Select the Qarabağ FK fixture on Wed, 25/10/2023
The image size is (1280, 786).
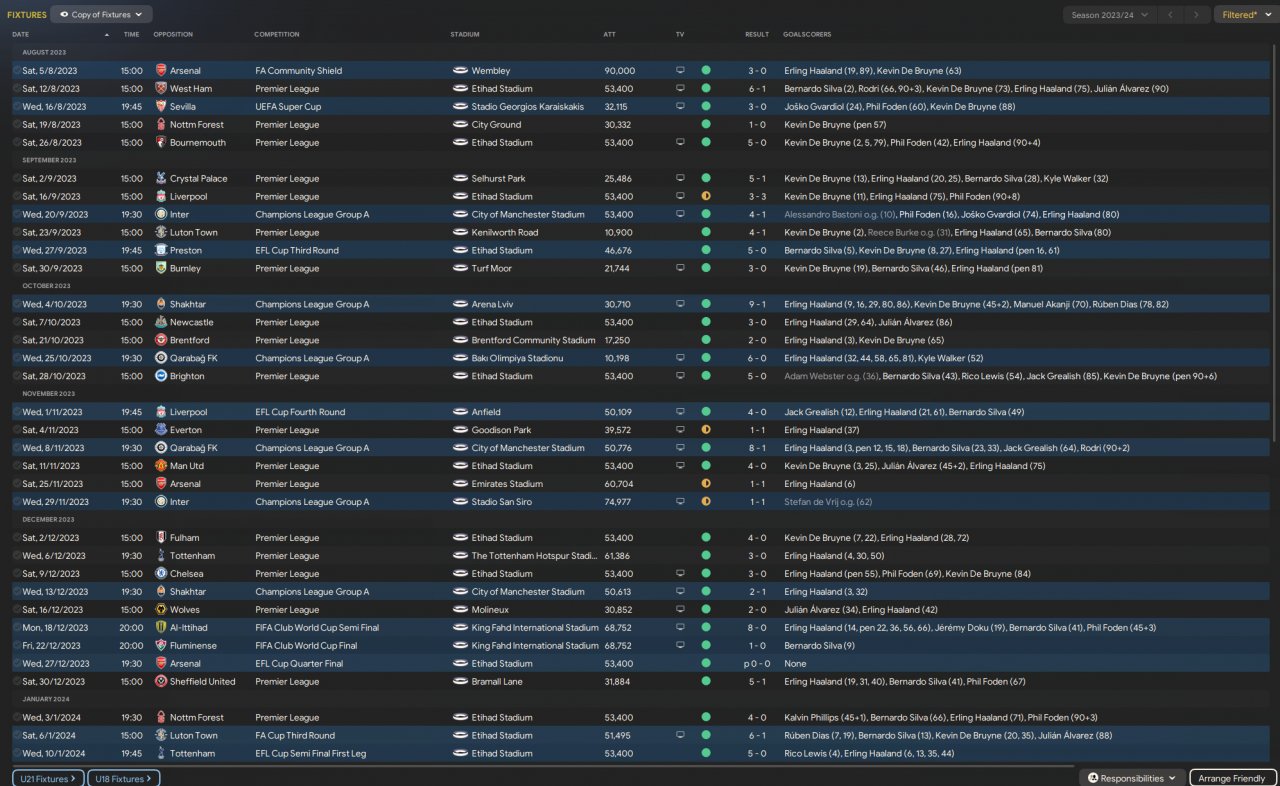coord(640,359)
